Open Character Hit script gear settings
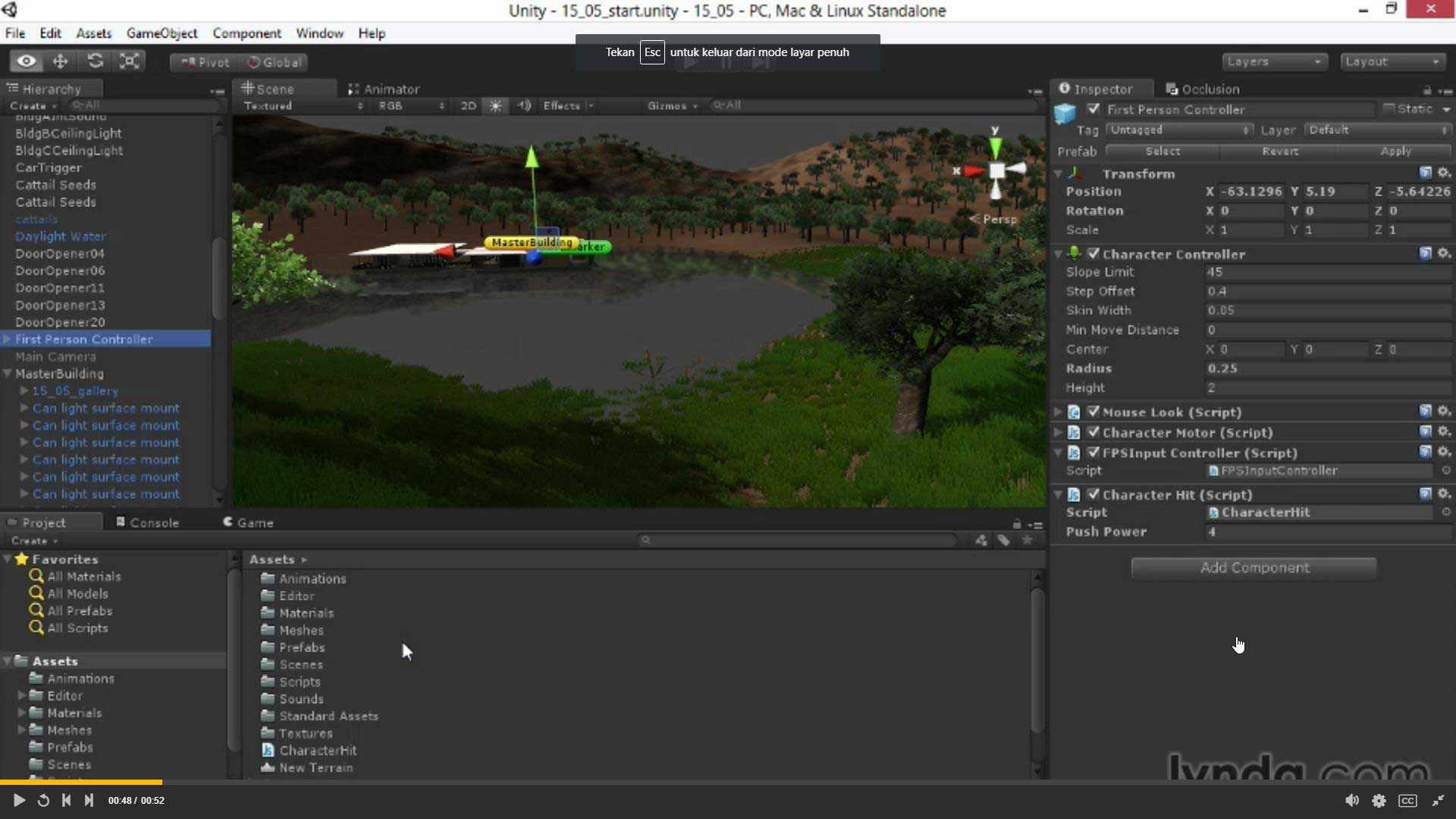 (x=1444, y=494)
